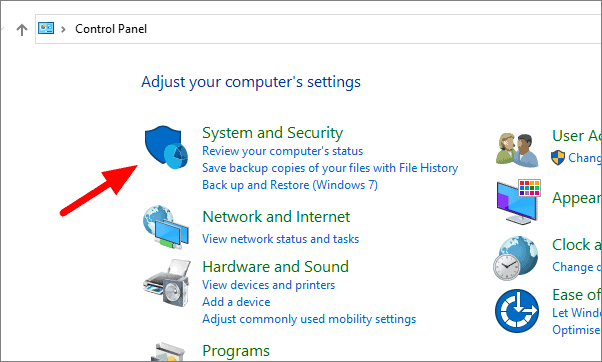Click Add a device link
The image size is (602, 362).
tap(236, 302)
